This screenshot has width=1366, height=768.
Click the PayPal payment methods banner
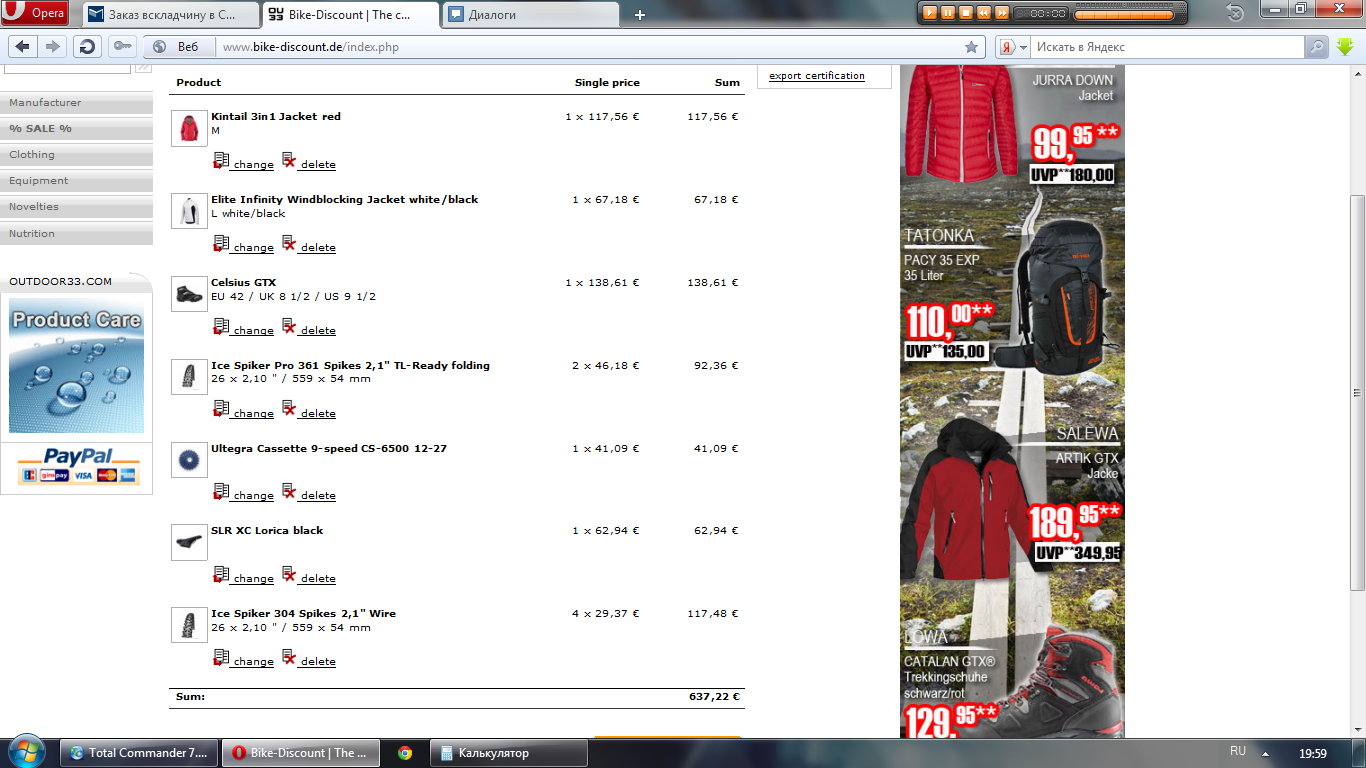coord(77,467)
